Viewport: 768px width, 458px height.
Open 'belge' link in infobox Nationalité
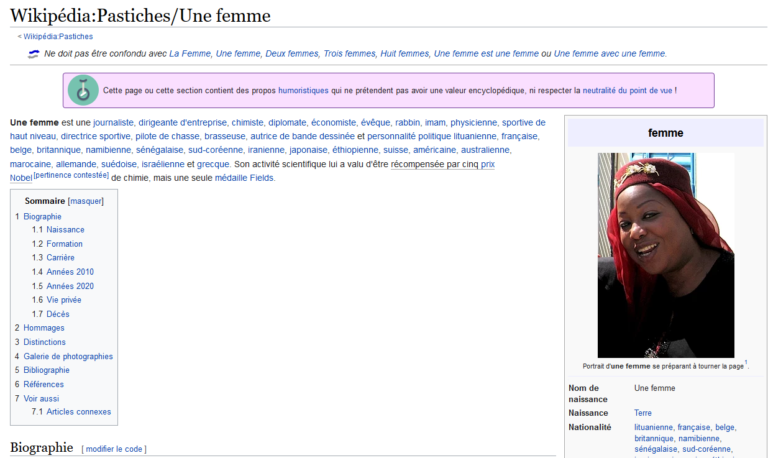point(724,427)
